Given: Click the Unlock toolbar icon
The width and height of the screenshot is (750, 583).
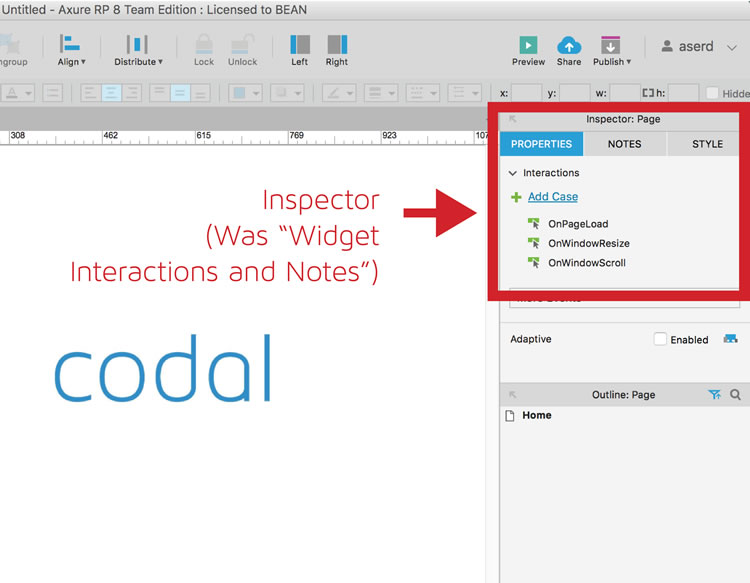Looking at the screenshot, I should click(x=243, y=50).
